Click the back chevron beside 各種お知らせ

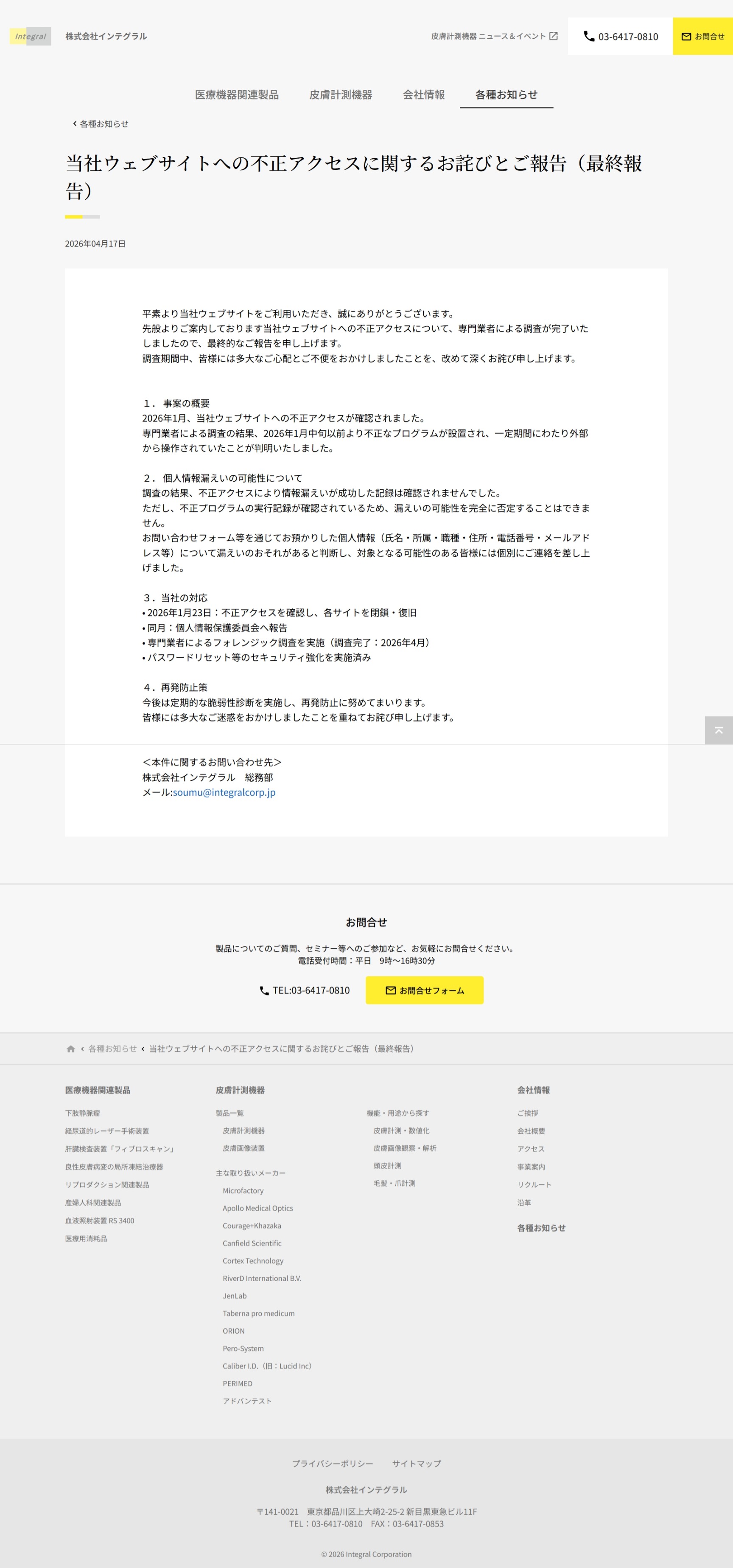[75, 123]
